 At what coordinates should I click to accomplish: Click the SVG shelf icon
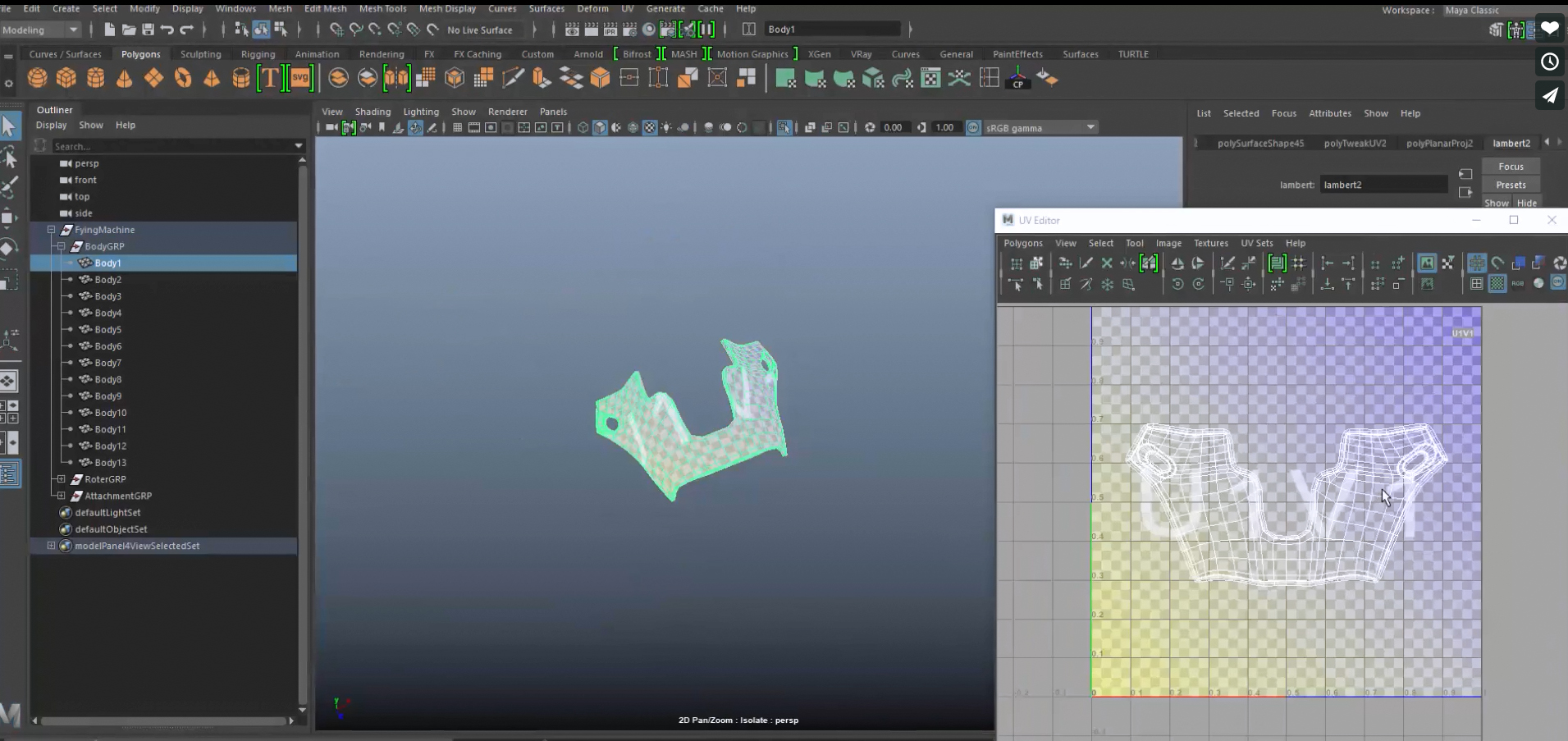[301, 78]
